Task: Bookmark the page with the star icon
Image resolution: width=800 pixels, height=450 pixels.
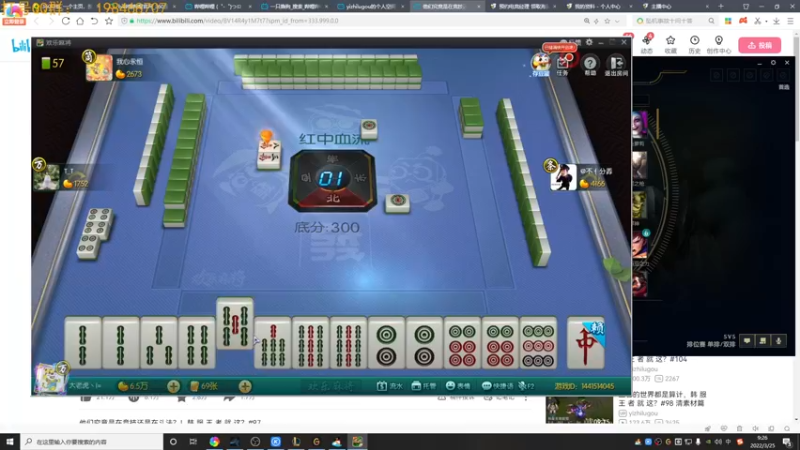Action: coord(109,21)
